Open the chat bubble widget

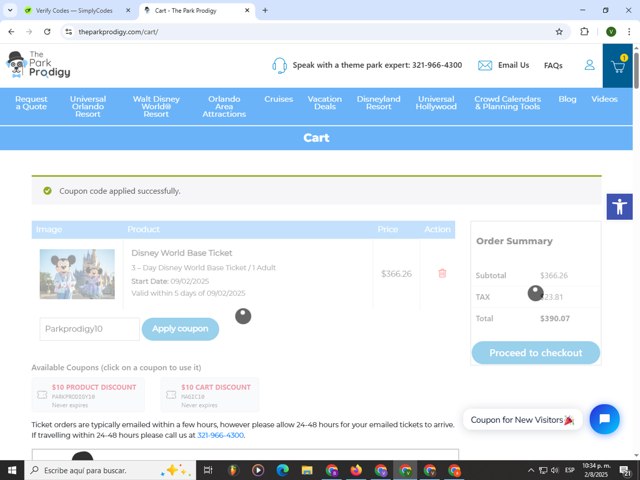pyautogui.click(x=604, y=419)
